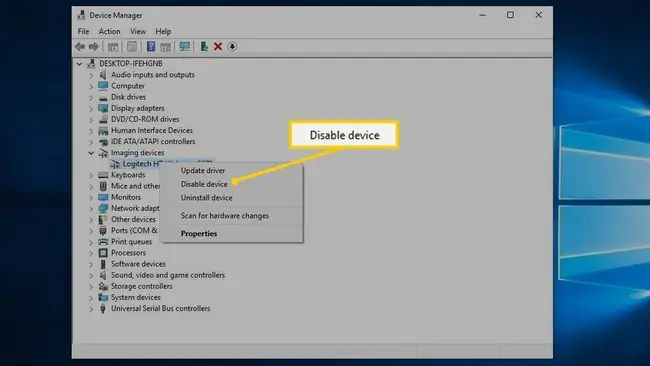The width and height of the screenshot is (650, 366).
Task: Click the System devices category icon
Action: (x=103, y=297)
